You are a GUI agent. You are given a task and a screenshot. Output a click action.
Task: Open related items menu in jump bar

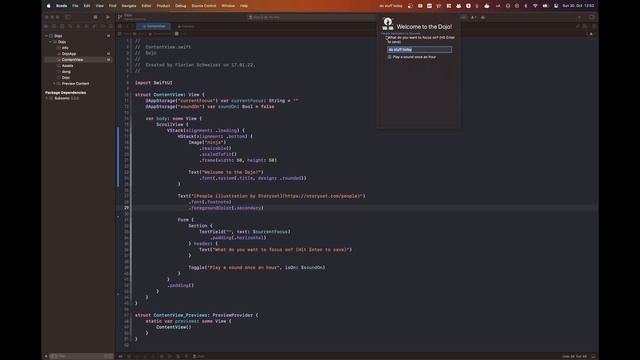point(120,26)
